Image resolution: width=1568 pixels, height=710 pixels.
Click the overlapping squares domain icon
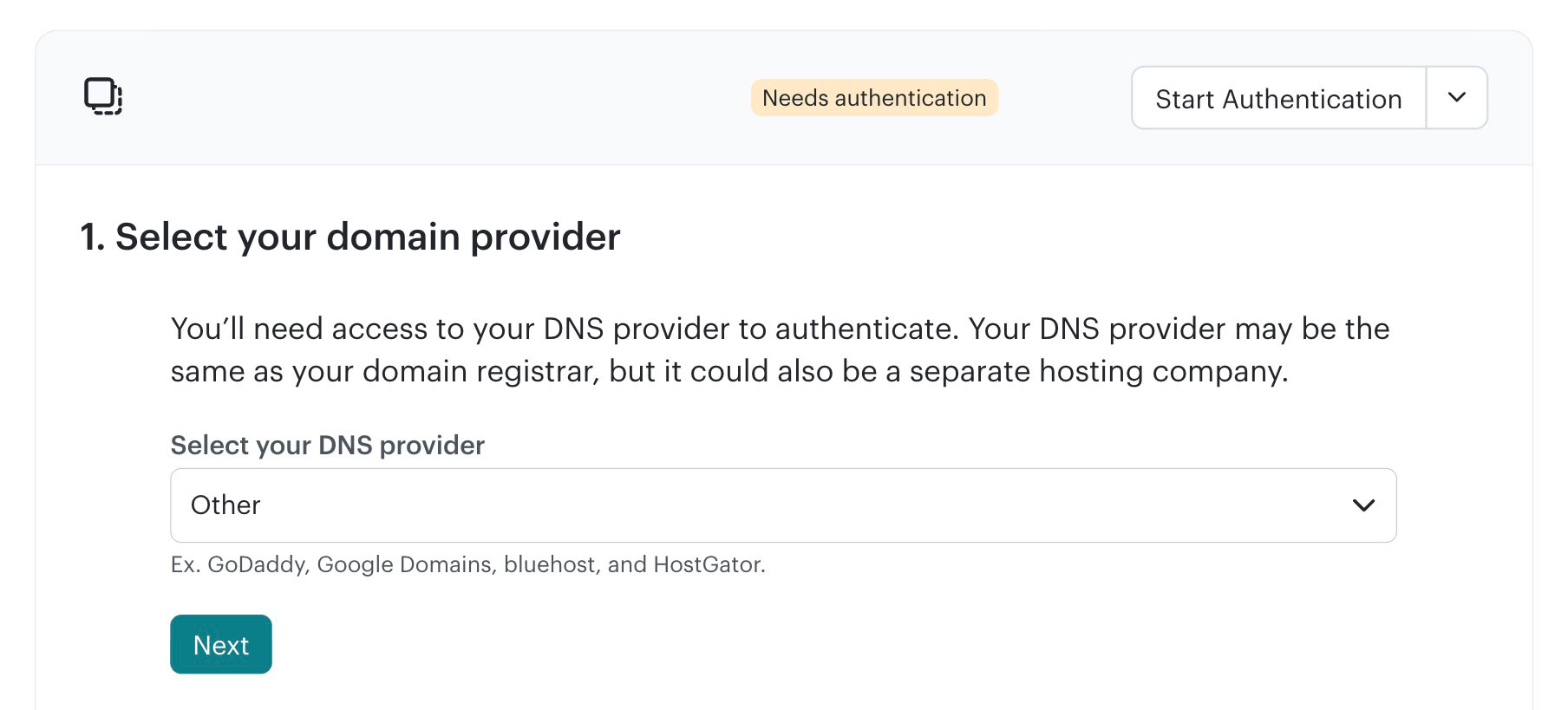[103, 96]
